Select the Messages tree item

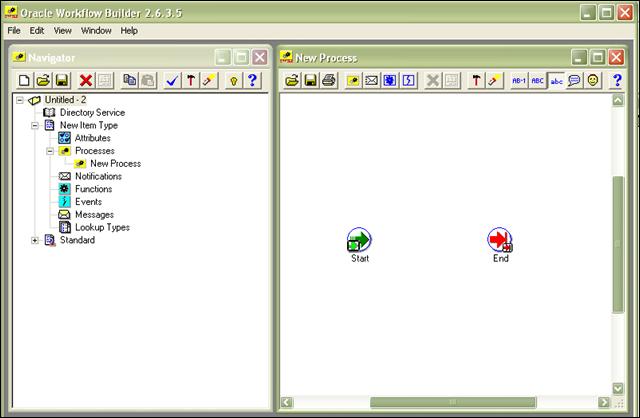tap(94, 214)
